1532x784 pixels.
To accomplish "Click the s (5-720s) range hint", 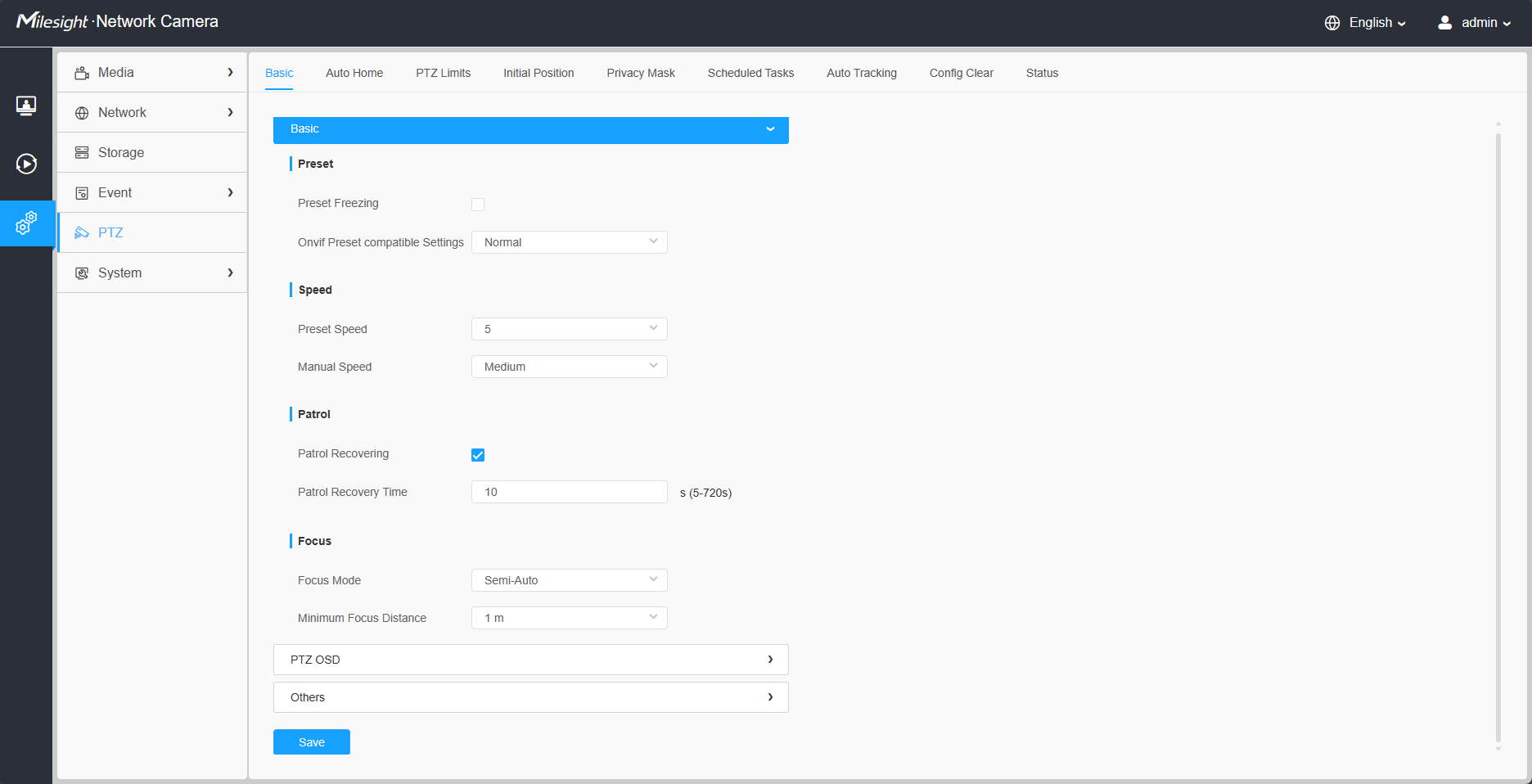I will (x=705, y=493).
